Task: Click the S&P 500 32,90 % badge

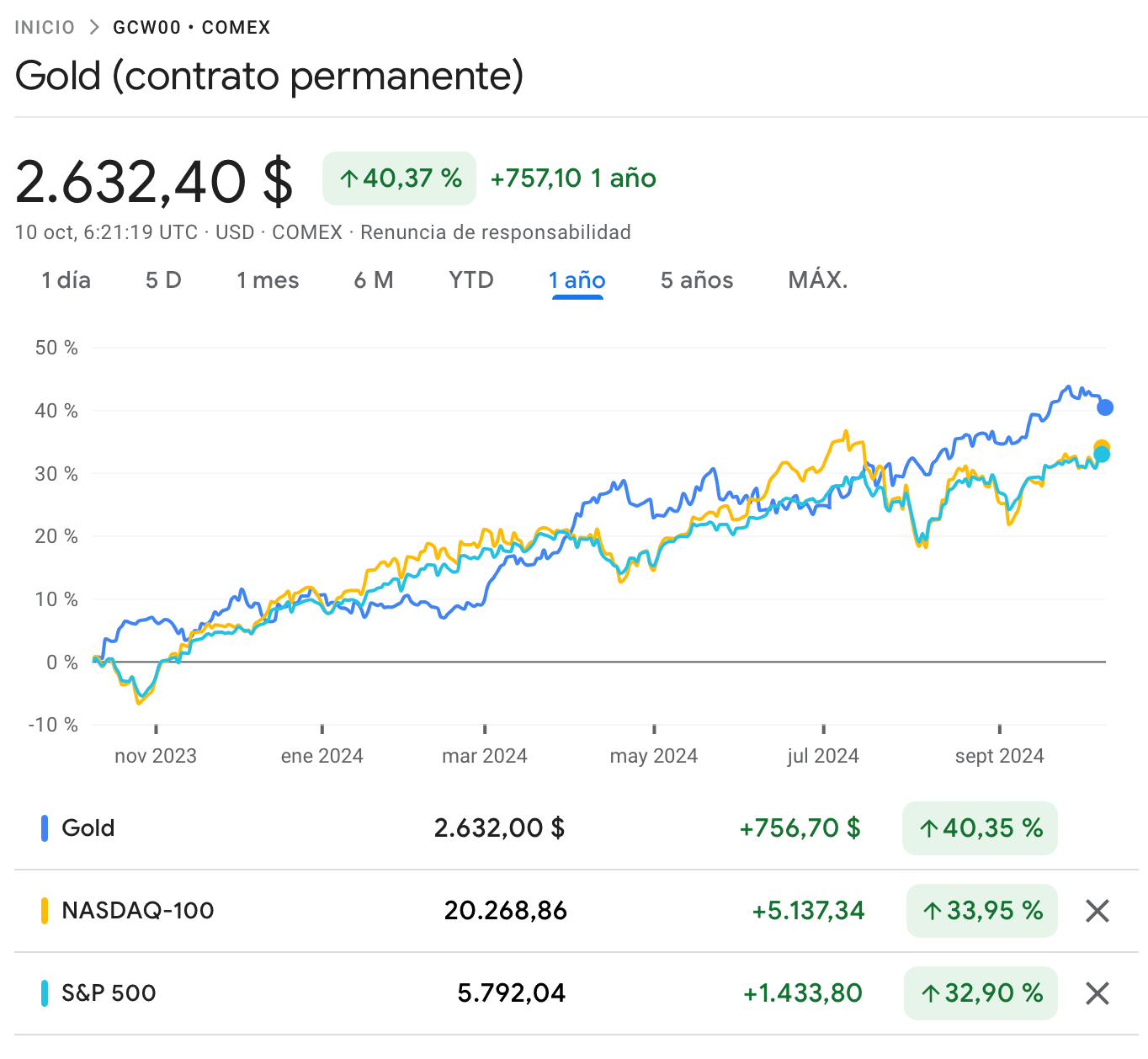Action: click(x=981, y=993)
